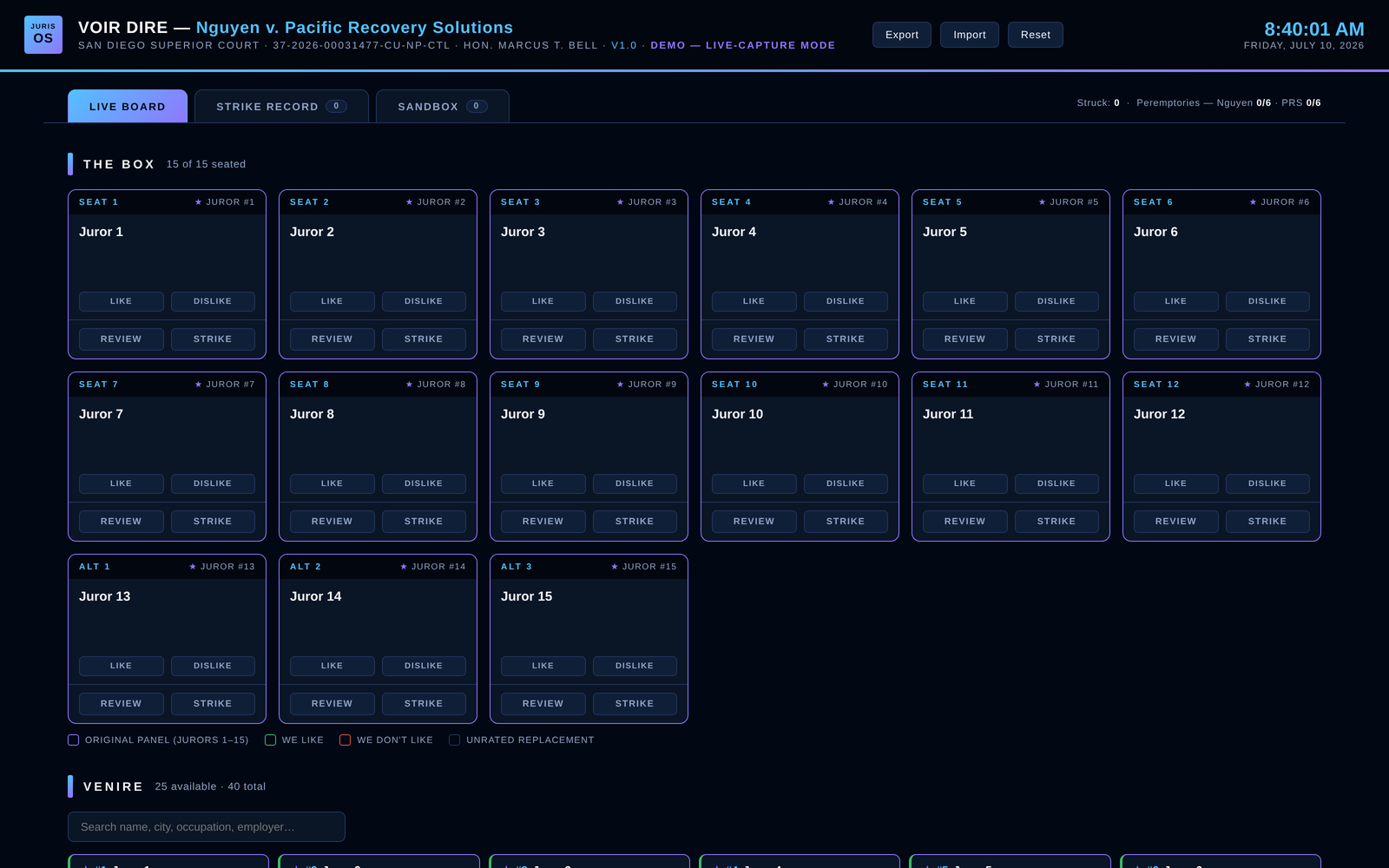Strike Juror 3 from Seat 3

click(635, 339)
